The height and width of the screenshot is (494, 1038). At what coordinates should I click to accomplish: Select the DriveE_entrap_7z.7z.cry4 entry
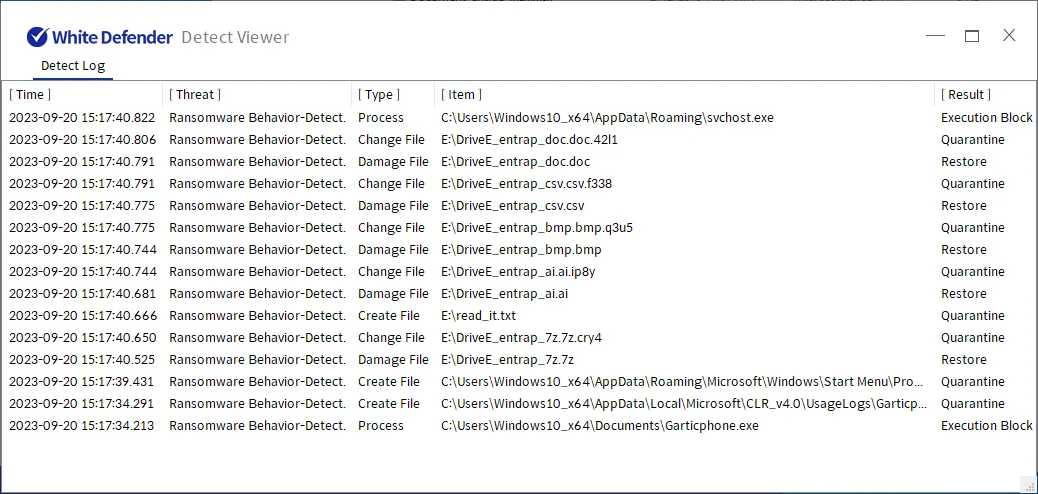pos(521,338)
